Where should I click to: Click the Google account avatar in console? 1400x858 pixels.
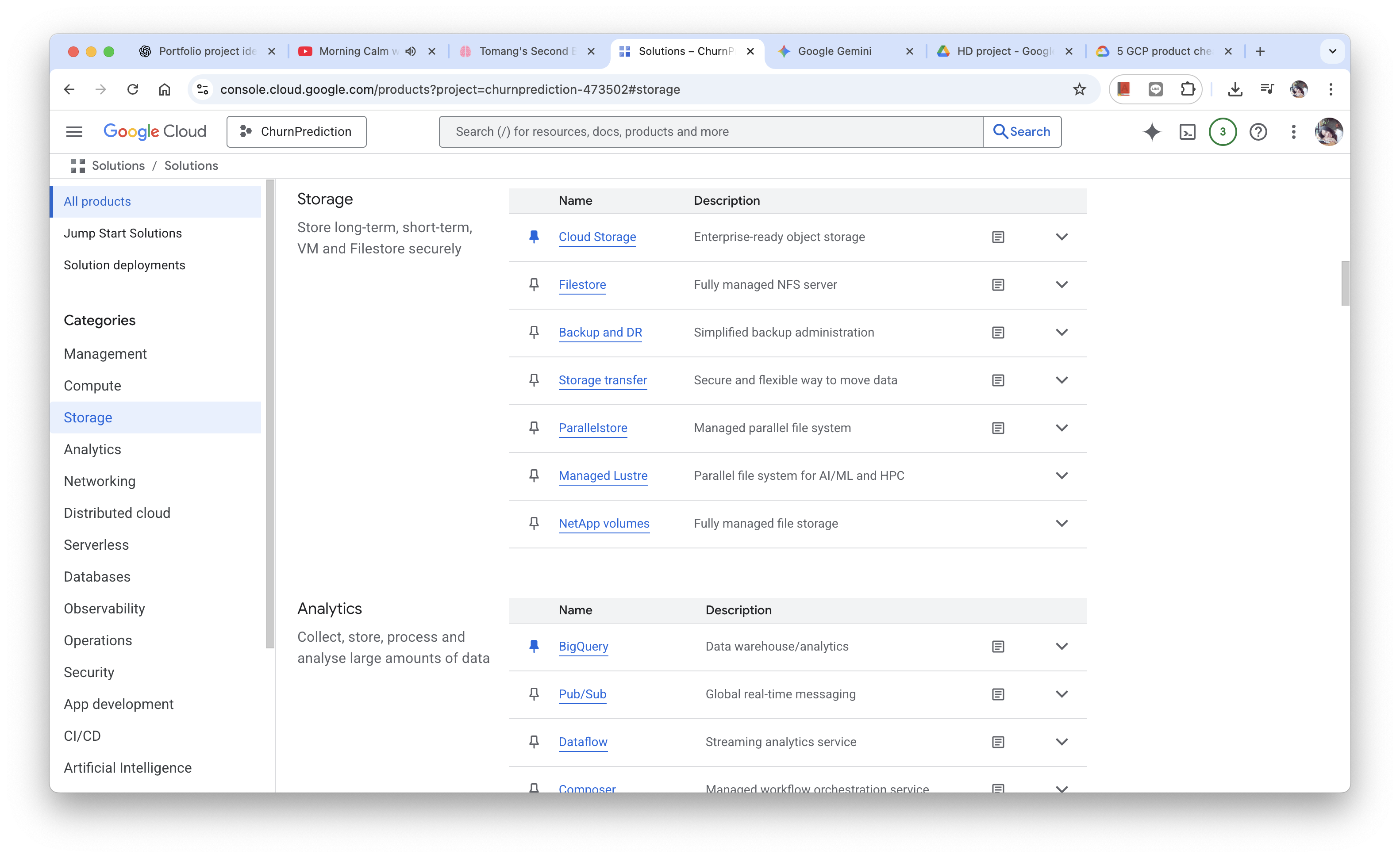tap(1328, 132)
